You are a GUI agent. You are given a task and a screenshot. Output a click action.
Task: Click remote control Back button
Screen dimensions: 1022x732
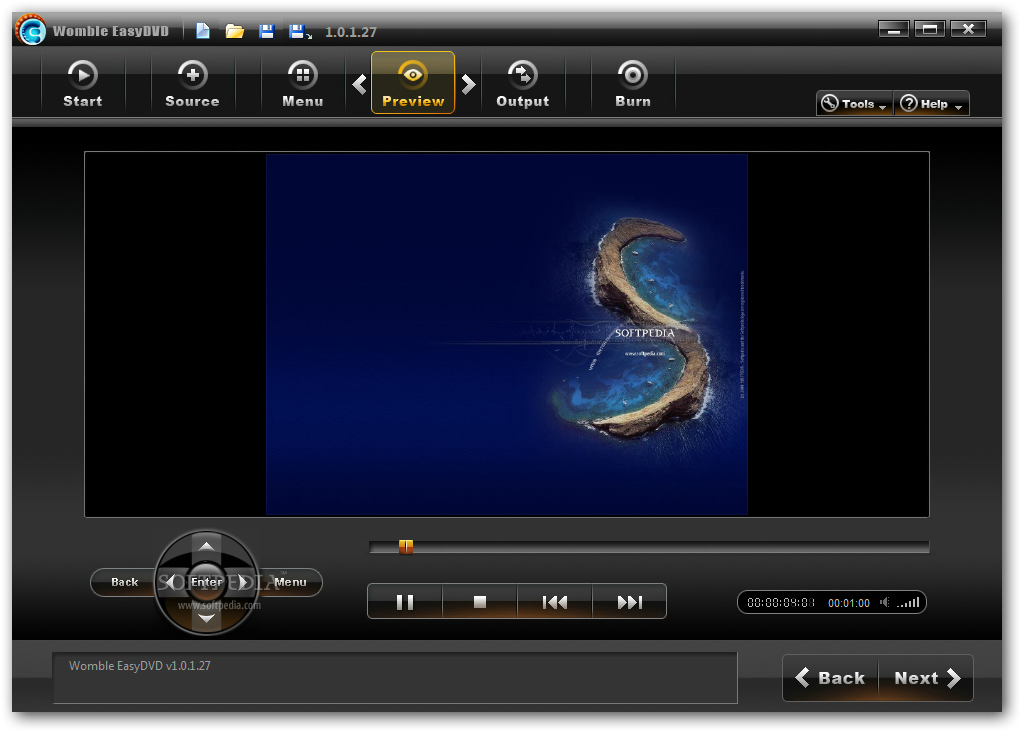pos(124,582)
